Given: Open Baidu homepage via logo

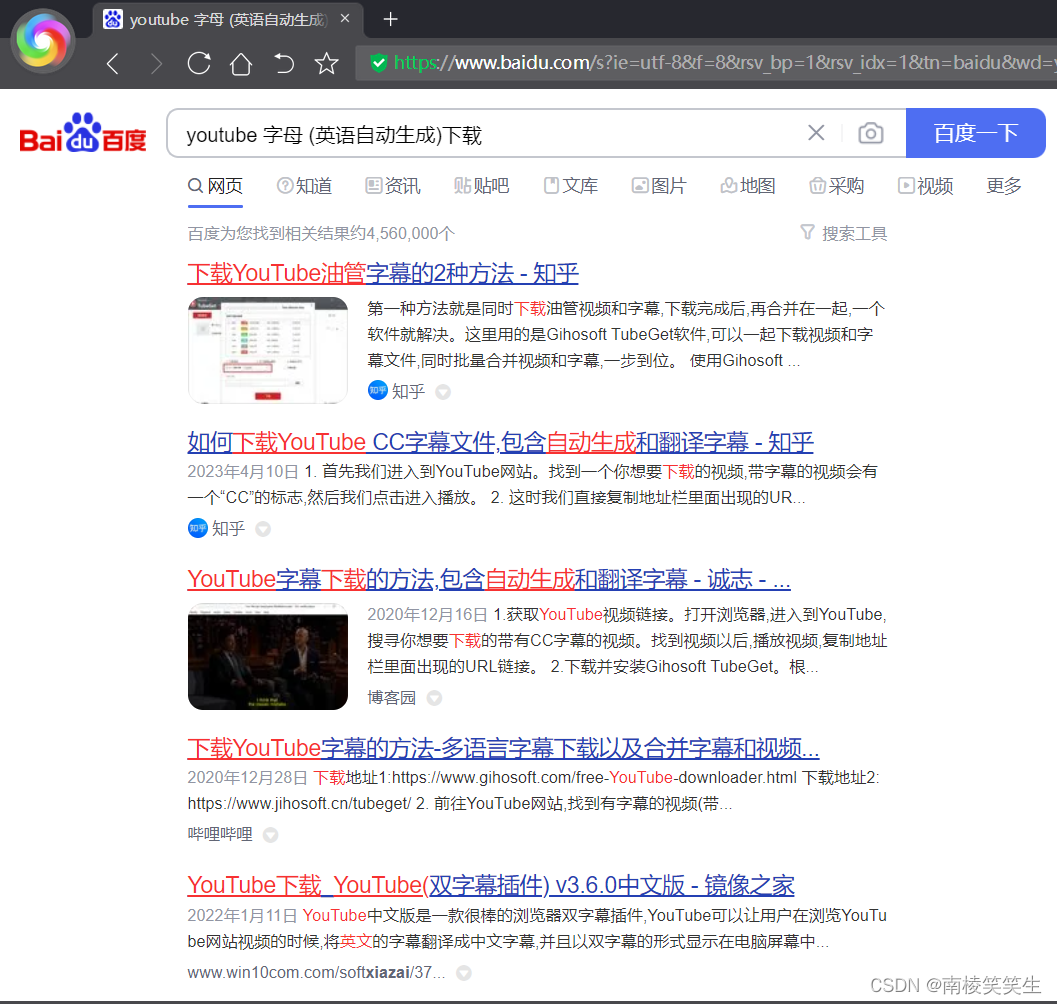Looking at the screenshot, I should [83, 133].
